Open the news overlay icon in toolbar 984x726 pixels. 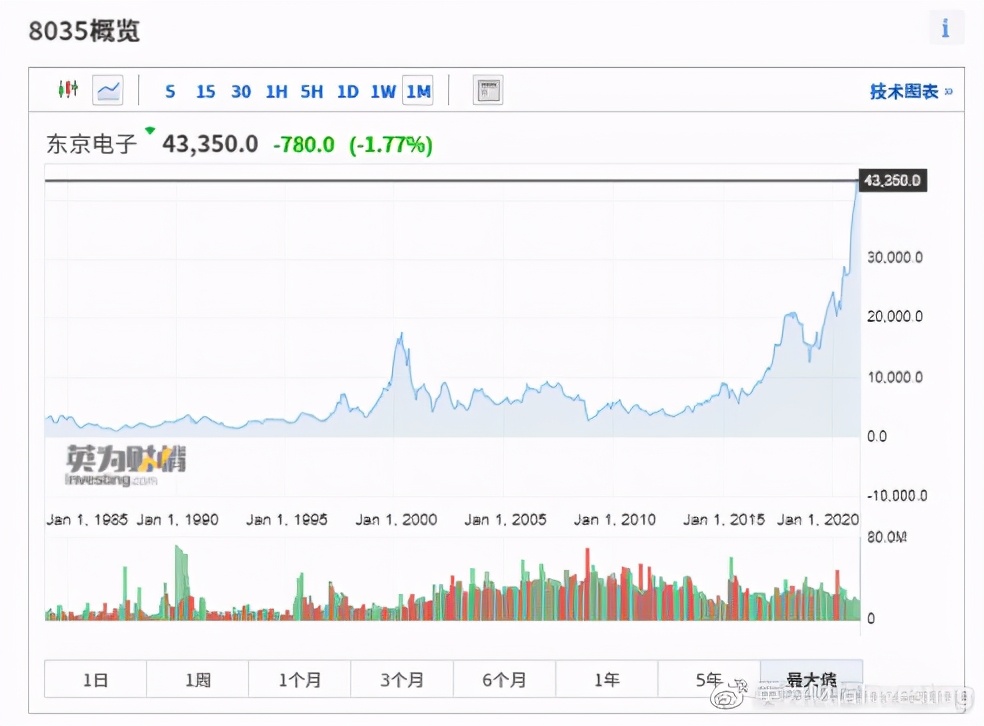point(488,91)
